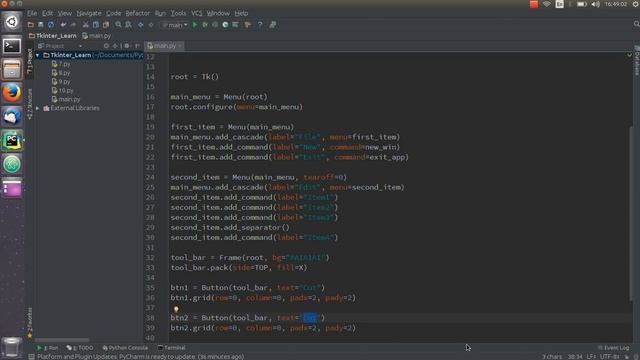Open the Run tool window tab
Viewport: 640px width, 360px height.
tap(48, 348)
